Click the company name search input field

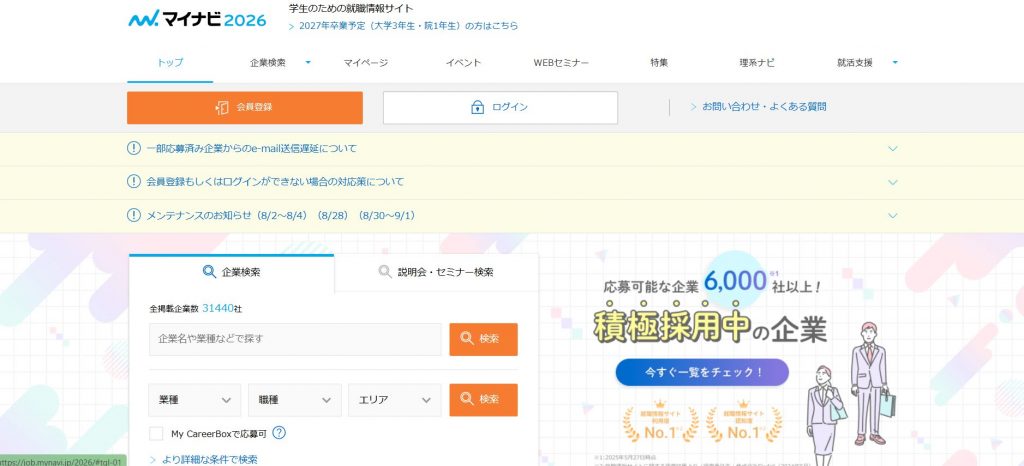point(295,339)
